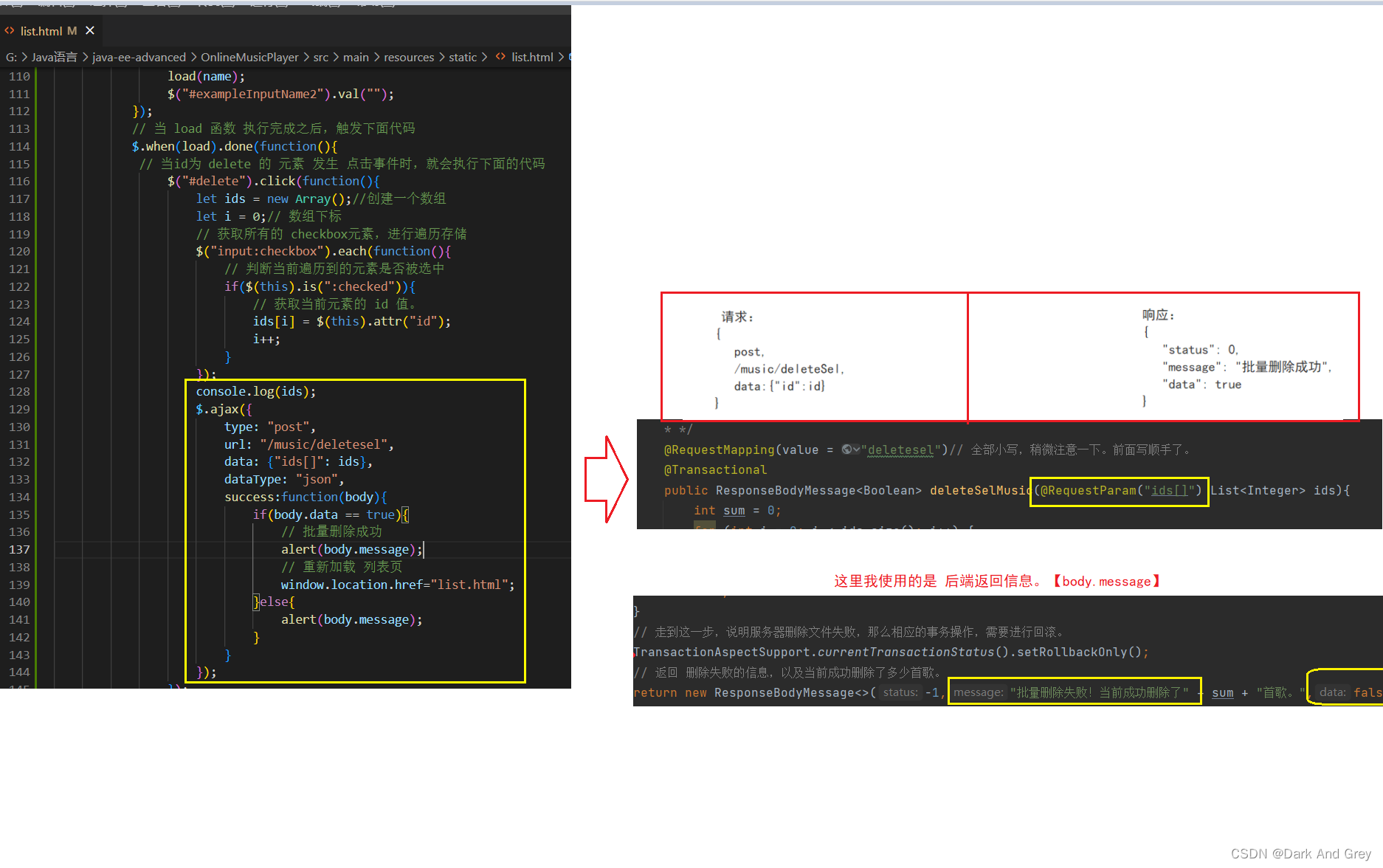Viewport: 1383px width, 868px height.
Task: Click 'if($(this).is(":checked")){' line
Action: (x=320, y=286)
